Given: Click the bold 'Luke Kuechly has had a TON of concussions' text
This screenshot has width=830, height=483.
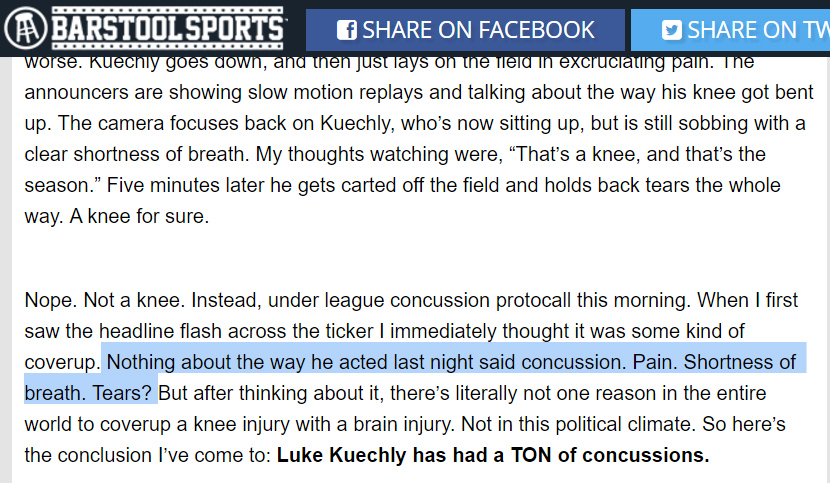Looking at the screenshot, I should click(493, 455).
